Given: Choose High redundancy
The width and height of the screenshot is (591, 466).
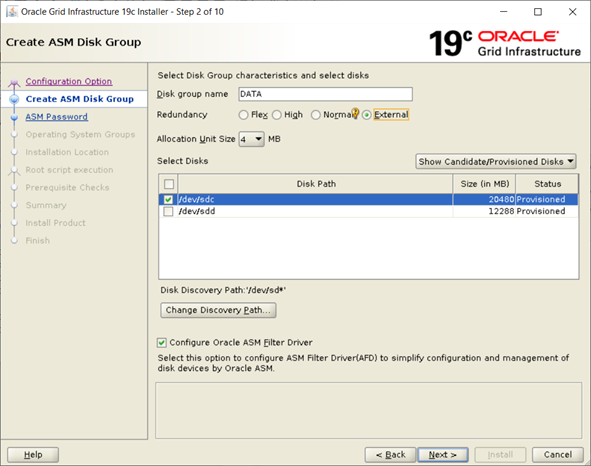Looking at the screenshot, I should pyautogui.click(x=277, y=115).
